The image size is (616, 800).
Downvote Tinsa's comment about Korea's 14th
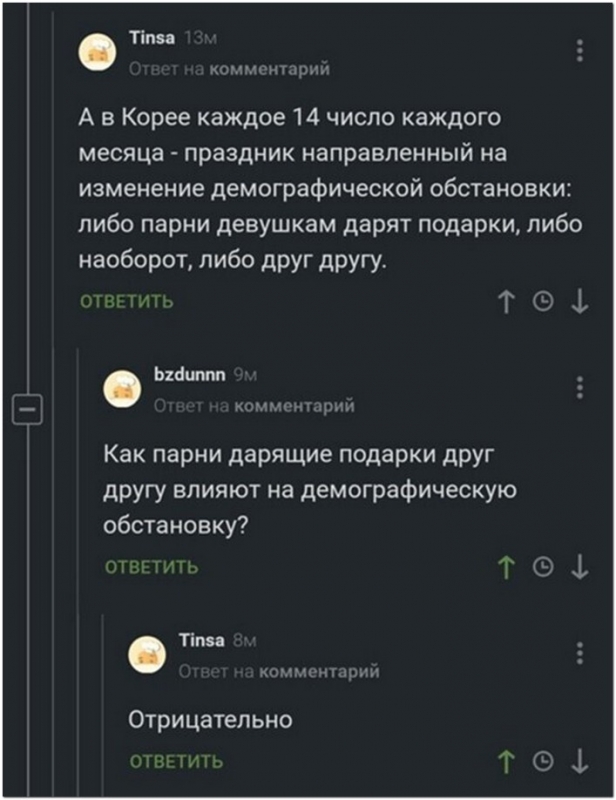point(580,302)
